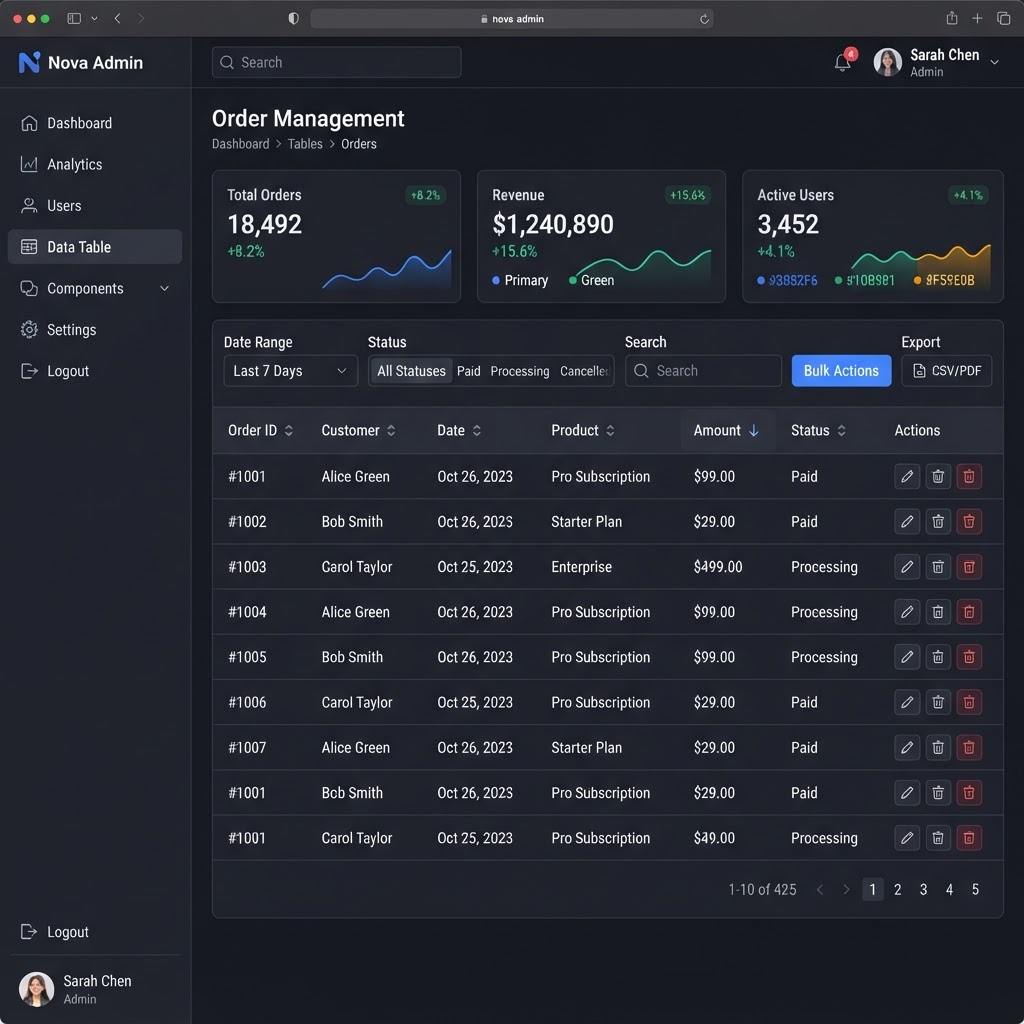The image size is (1024, 1024).
Task: Reload the page using the browser refresh icon
Action: pyautogui.click(x=704, y=19)
